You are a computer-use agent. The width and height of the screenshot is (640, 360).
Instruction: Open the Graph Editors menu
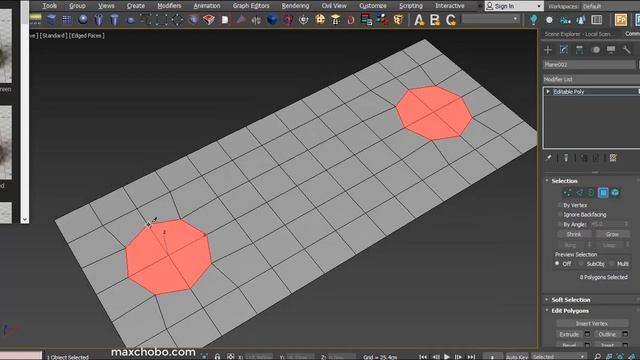[251, 6]
